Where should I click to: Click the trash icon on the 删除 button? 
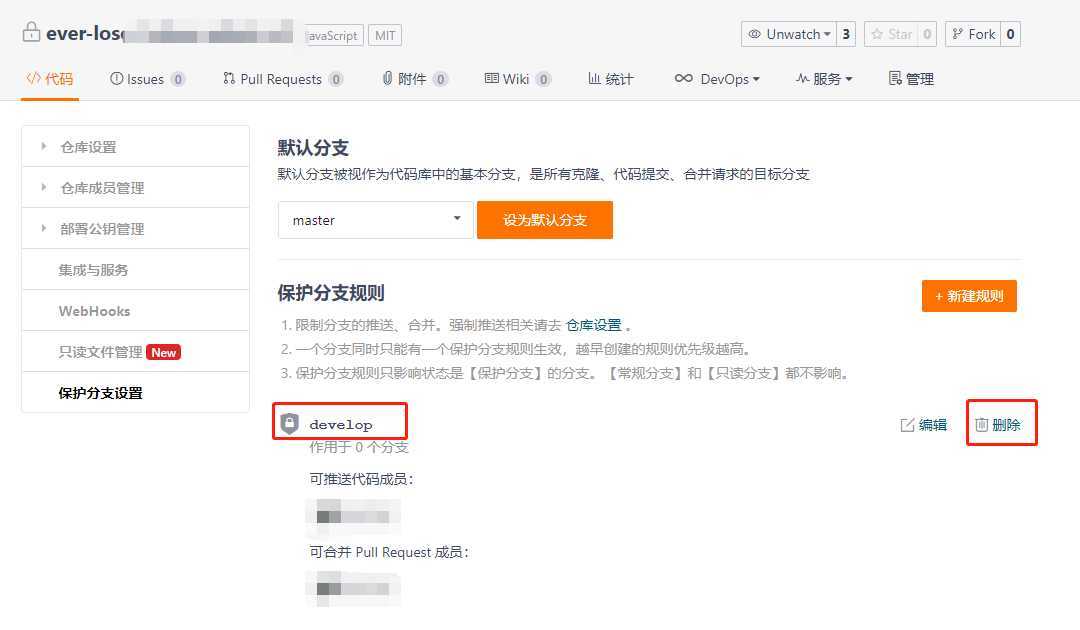[x=981, y=423]
